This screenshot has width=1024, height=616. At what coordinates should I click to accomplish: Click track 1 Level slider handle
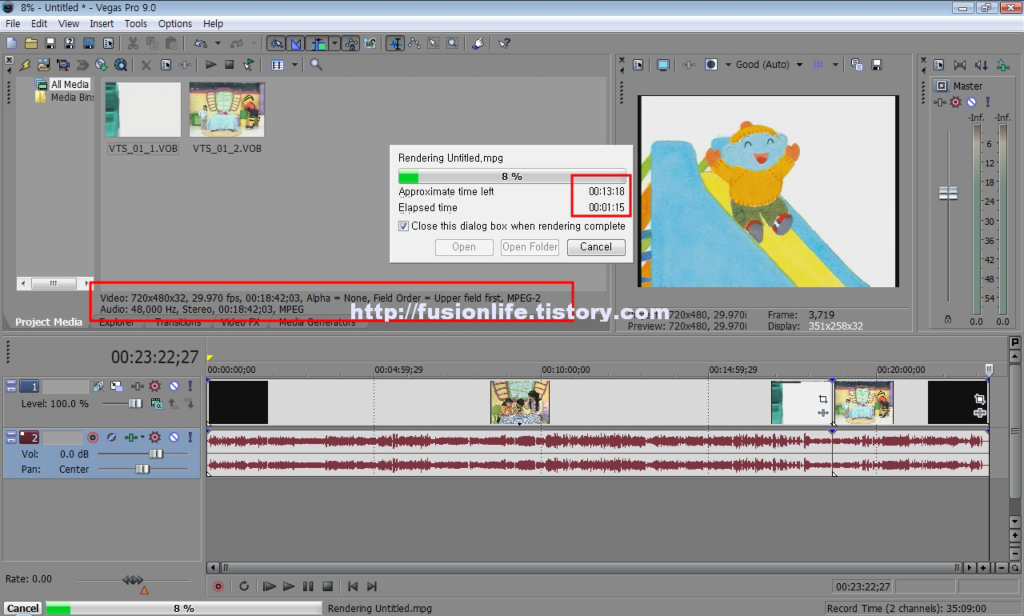[135, 404]
